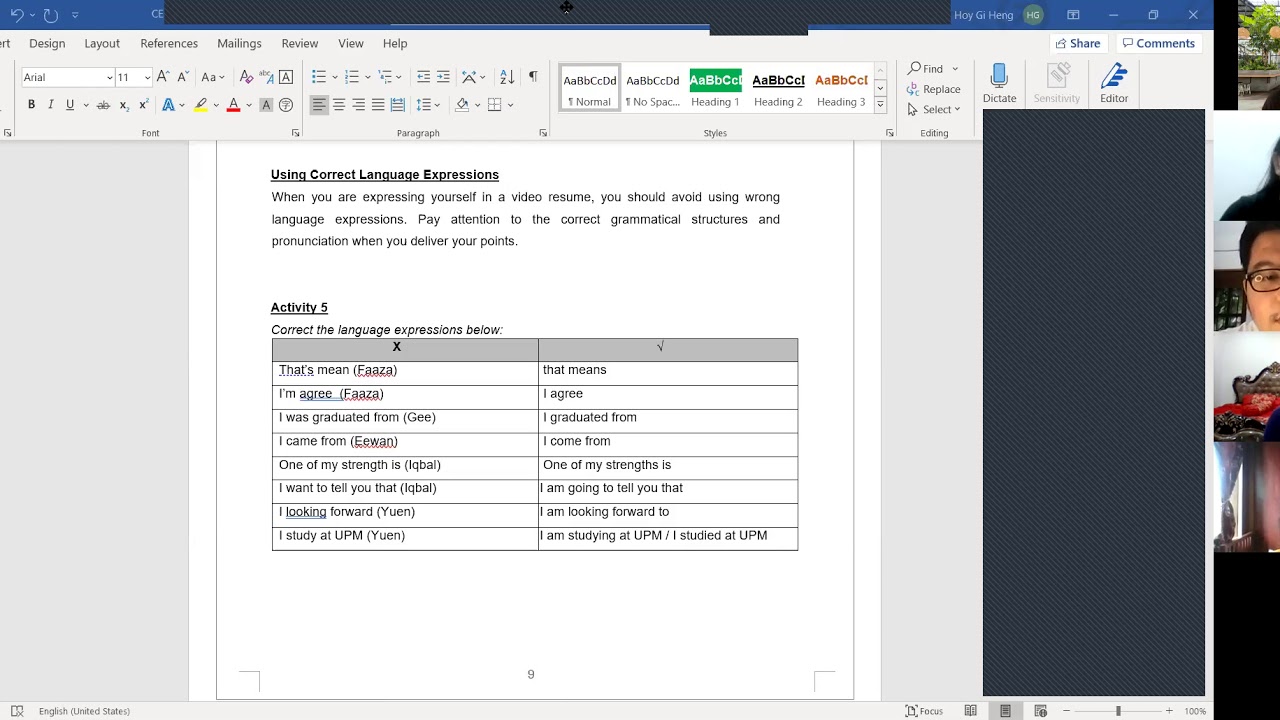1280x720 pixels.
Task: Expand underline style dropdown arrow
Action: (85, 105)
